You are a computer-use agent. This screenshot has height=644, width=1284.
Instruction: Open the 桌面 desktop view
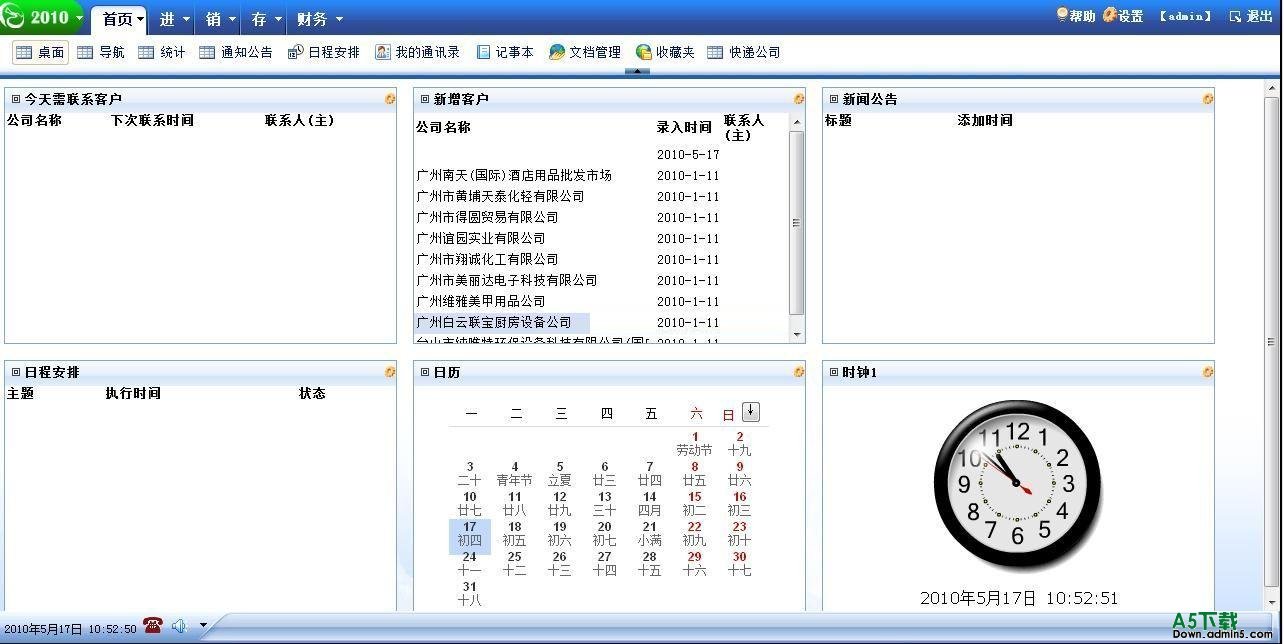40,53
